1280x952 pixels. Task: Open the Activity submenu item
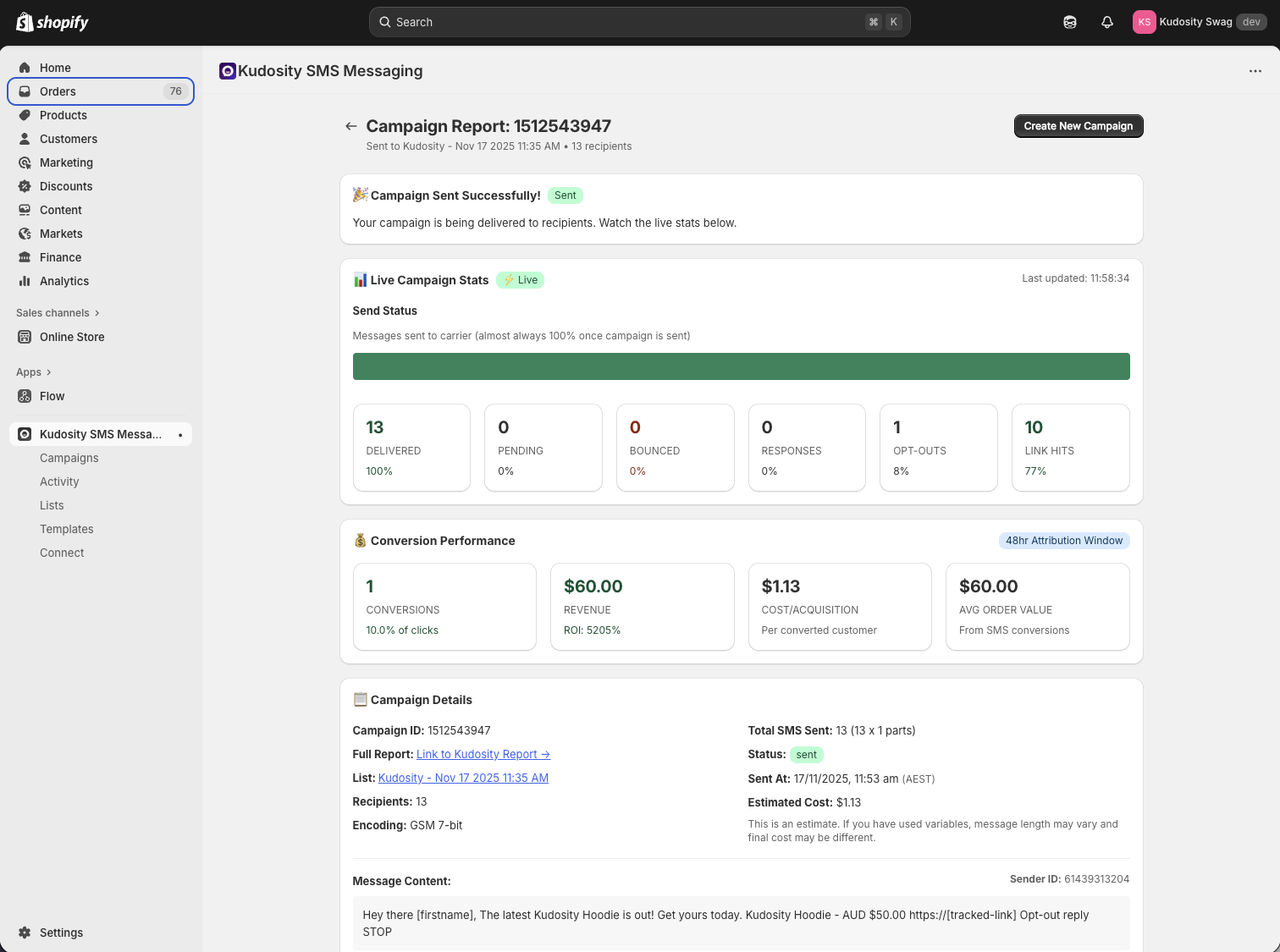pyautogui.click(x=59, y=482)
